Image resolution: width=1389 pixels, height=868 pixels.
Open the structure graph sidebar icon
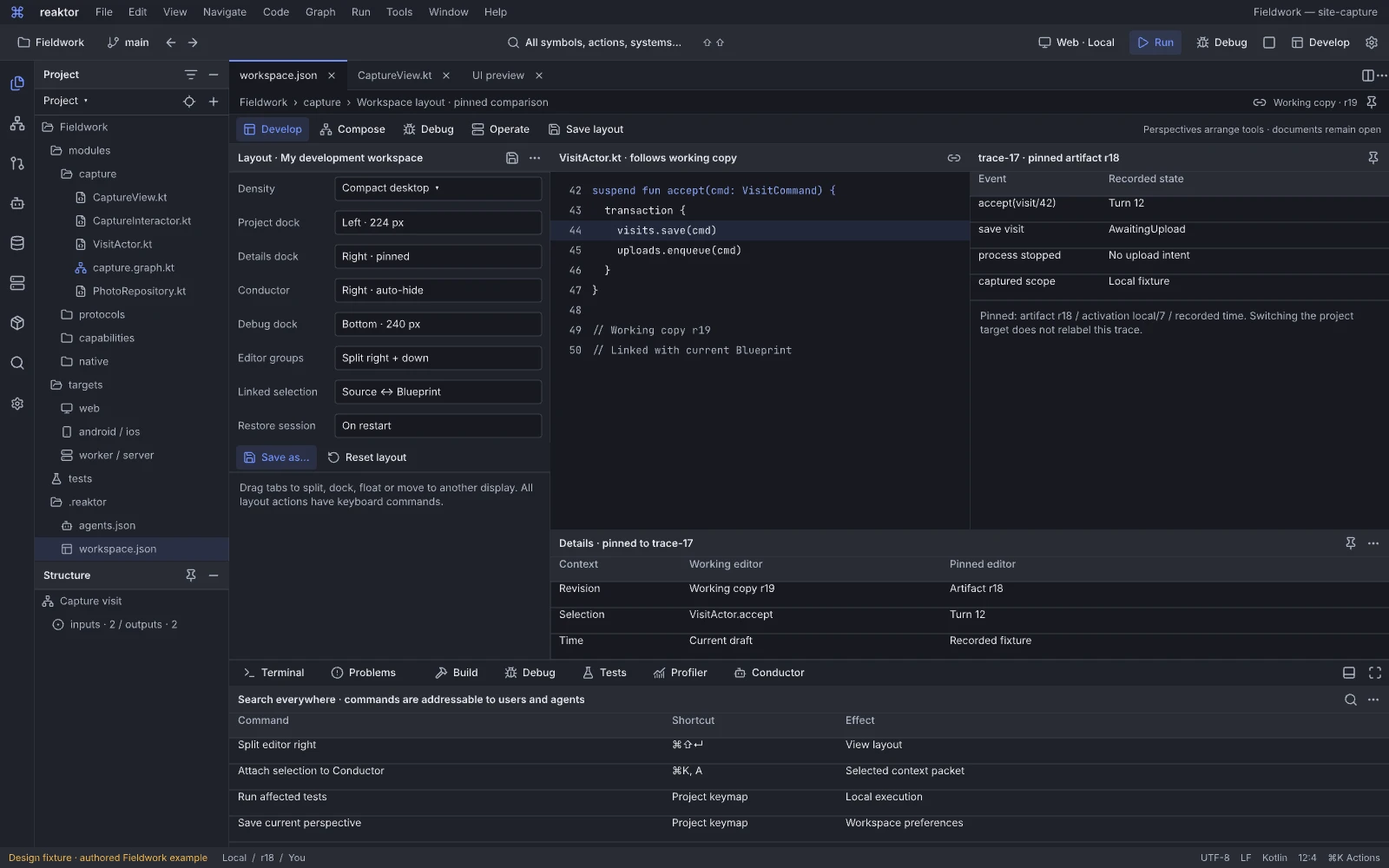pos(17,123)
